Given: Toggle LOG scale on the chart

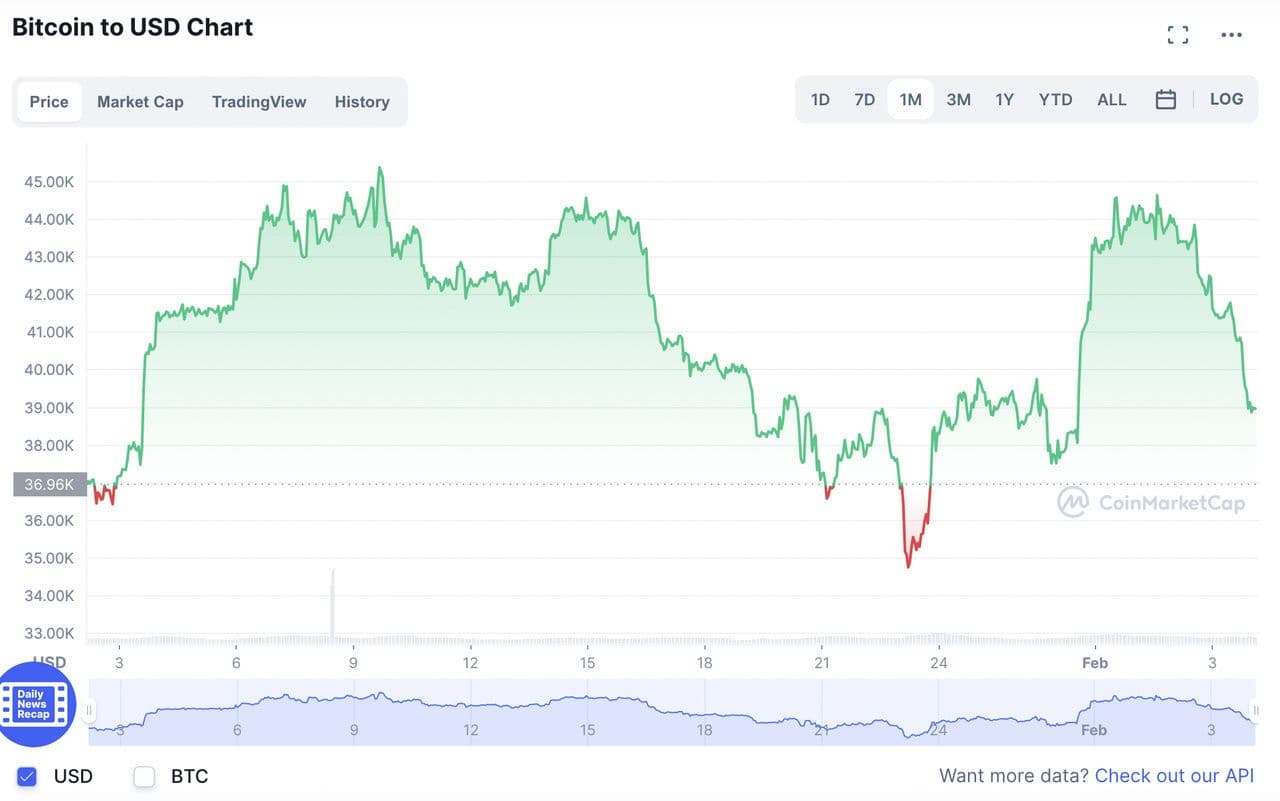Looking at the screenshot, I should click(x=1226, y=99).
